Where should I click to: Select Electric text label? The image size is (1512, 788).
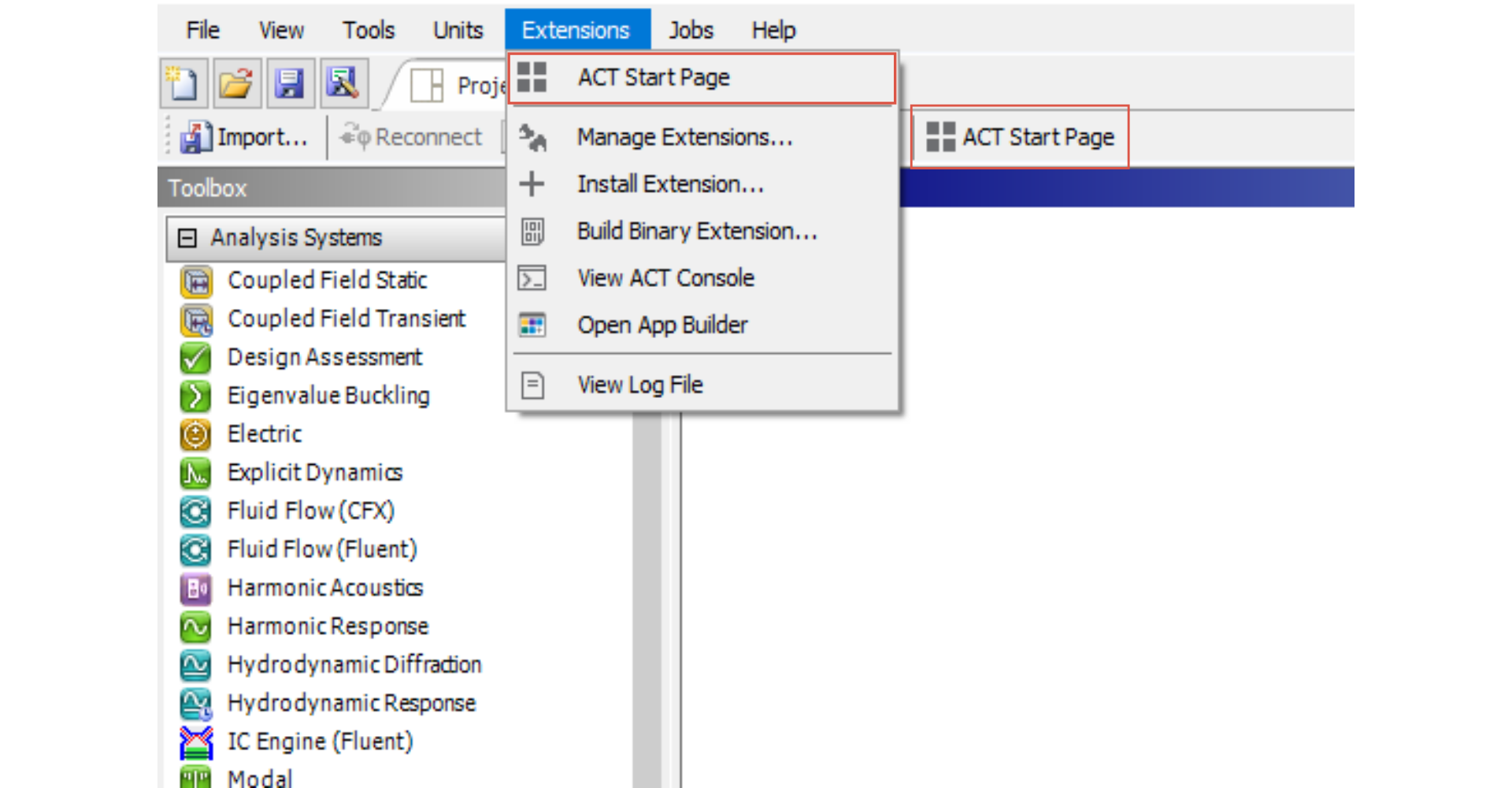[x=265, y=434]
